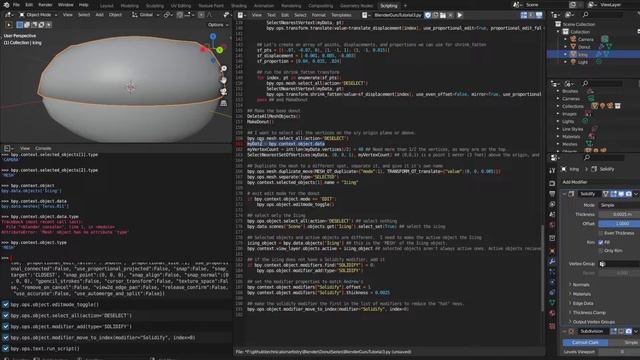
Task: Click the fake user shield icon for script
Action: pos(428,15)
